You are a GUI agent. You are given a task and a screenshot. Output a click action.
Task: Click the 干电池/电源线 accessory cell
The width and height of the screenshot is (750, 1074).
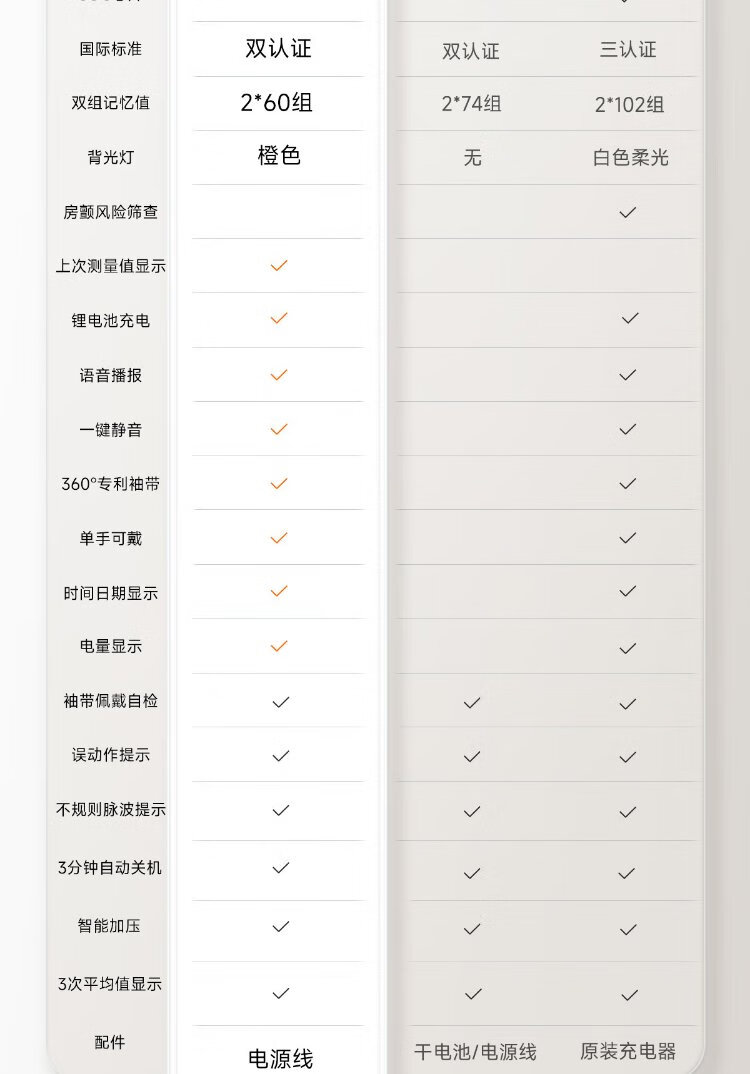pyautogui.click(x=475, y=1052)
